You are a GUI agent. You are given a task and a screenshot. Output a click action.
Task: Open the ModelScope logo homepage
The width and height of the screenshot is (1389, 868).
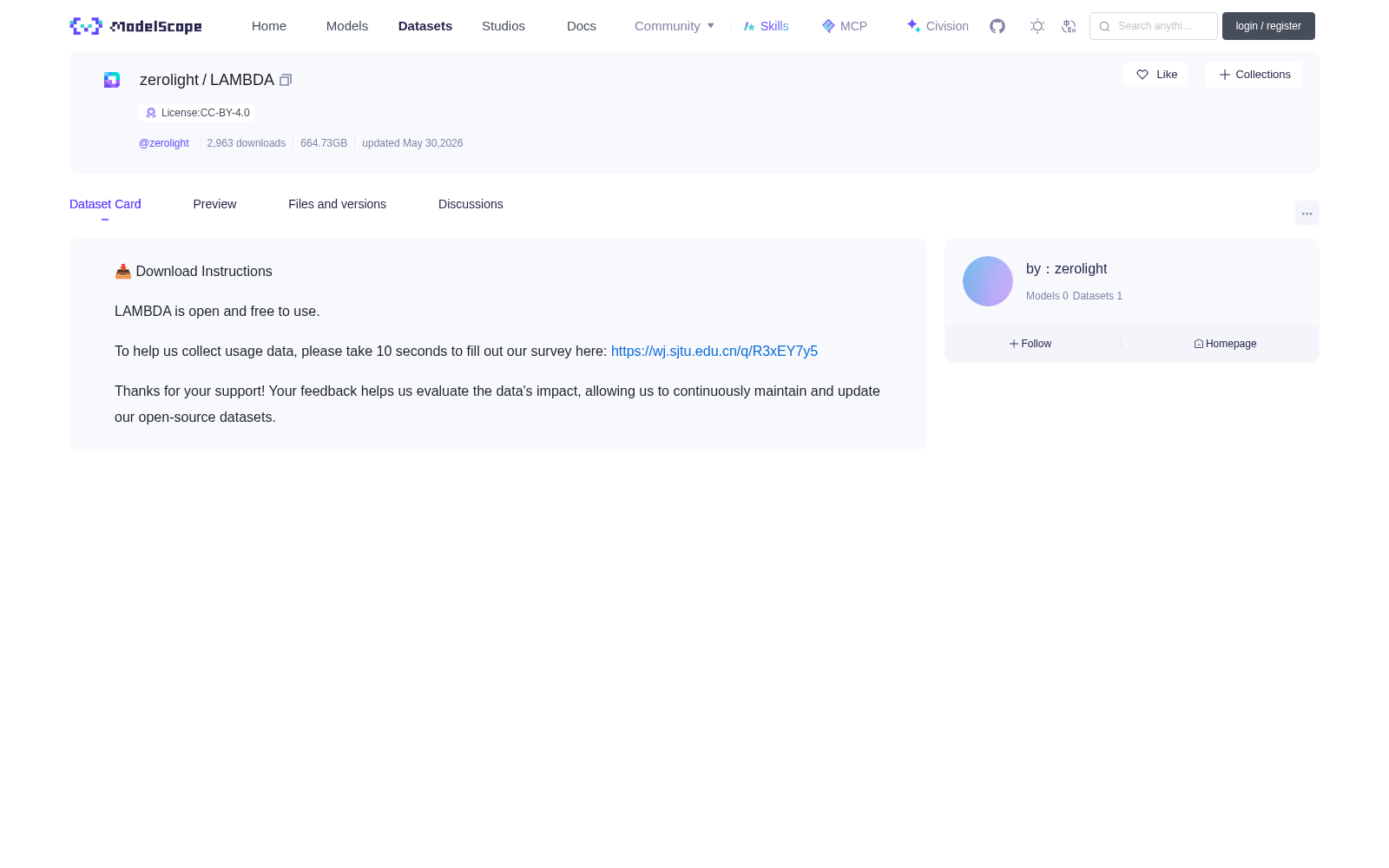point(135,26)
